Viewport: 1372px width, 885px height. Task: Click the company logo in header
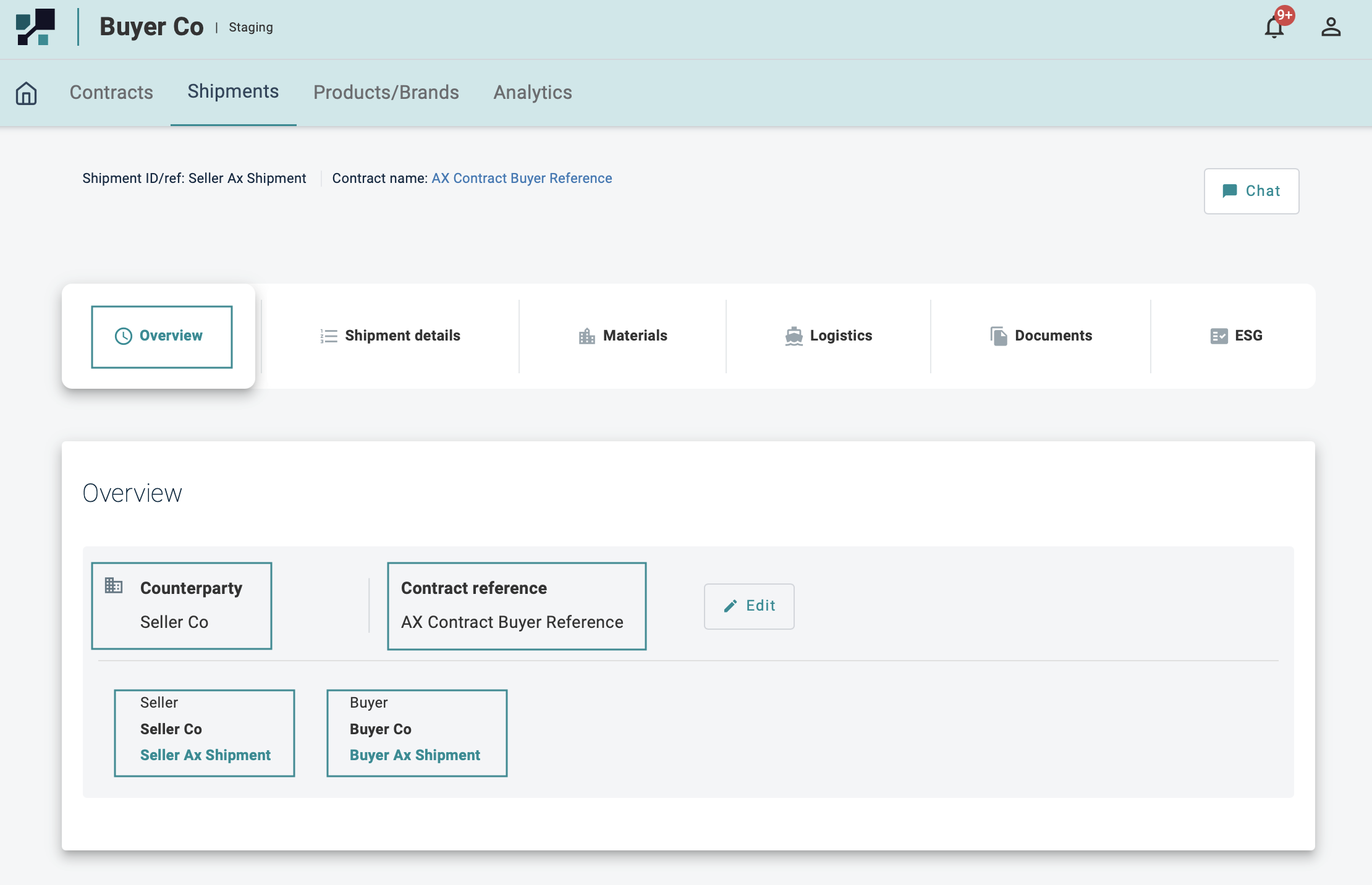(36, 27)
